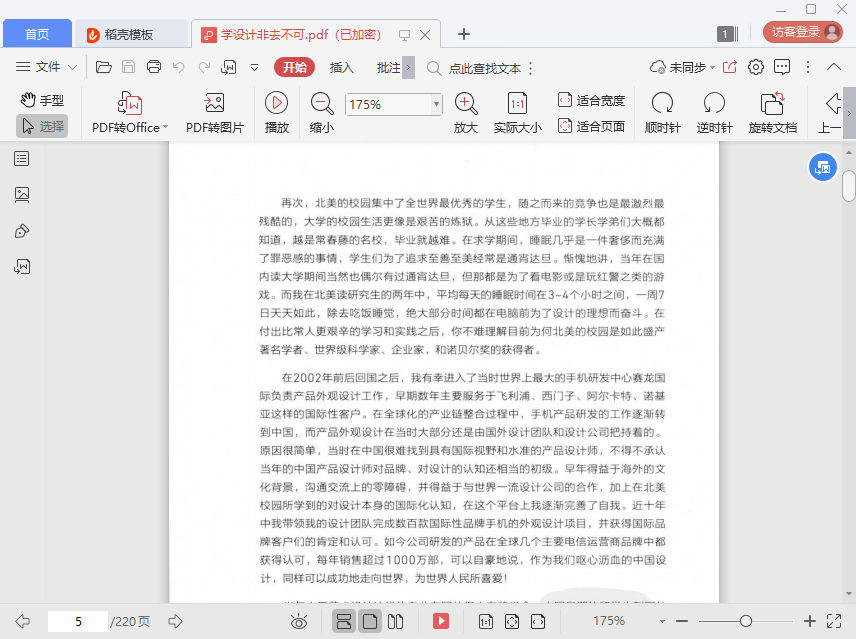Open PDF转Office conversion tool
Screen dimensions: 856x639
(x=130, y=112)
